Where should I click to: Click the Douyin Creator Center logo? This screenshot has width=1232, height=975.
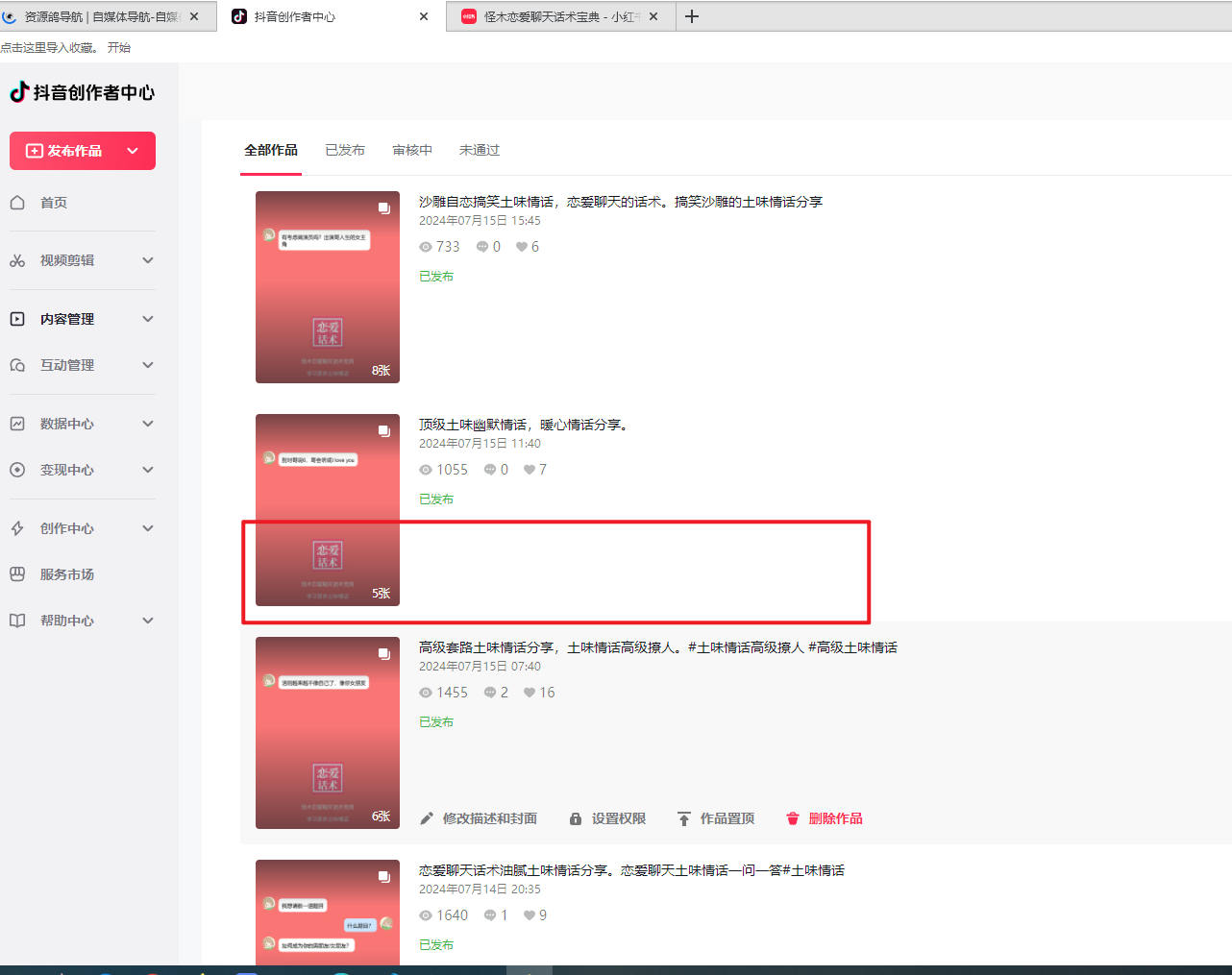pos(82,92)
